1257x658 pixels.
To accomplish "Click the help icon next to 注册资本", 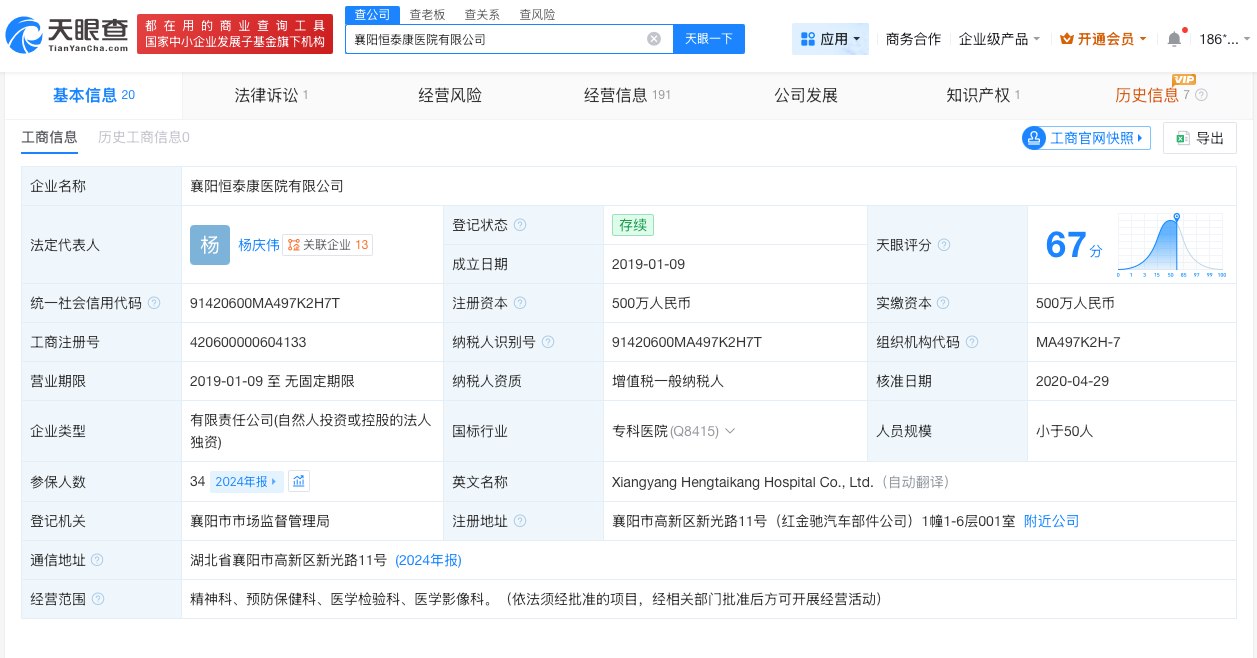I will click(521, 303).
